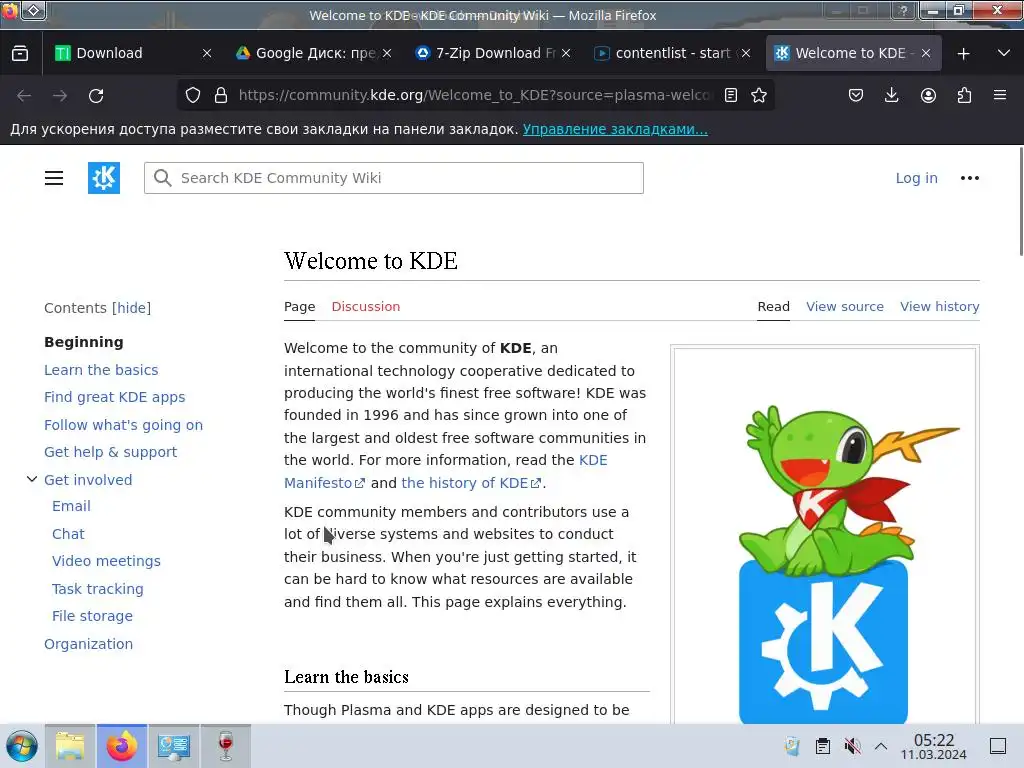Focus the Search KDE Community Wiki field
This screenshot has height=768, width=1024.
click(x=394, y=178)
